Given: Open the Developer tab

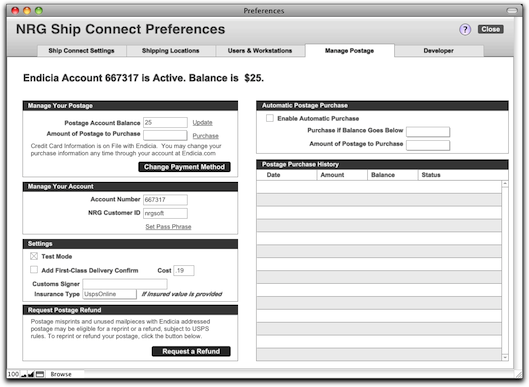Looking at the screenshot, I should [439, 51].
